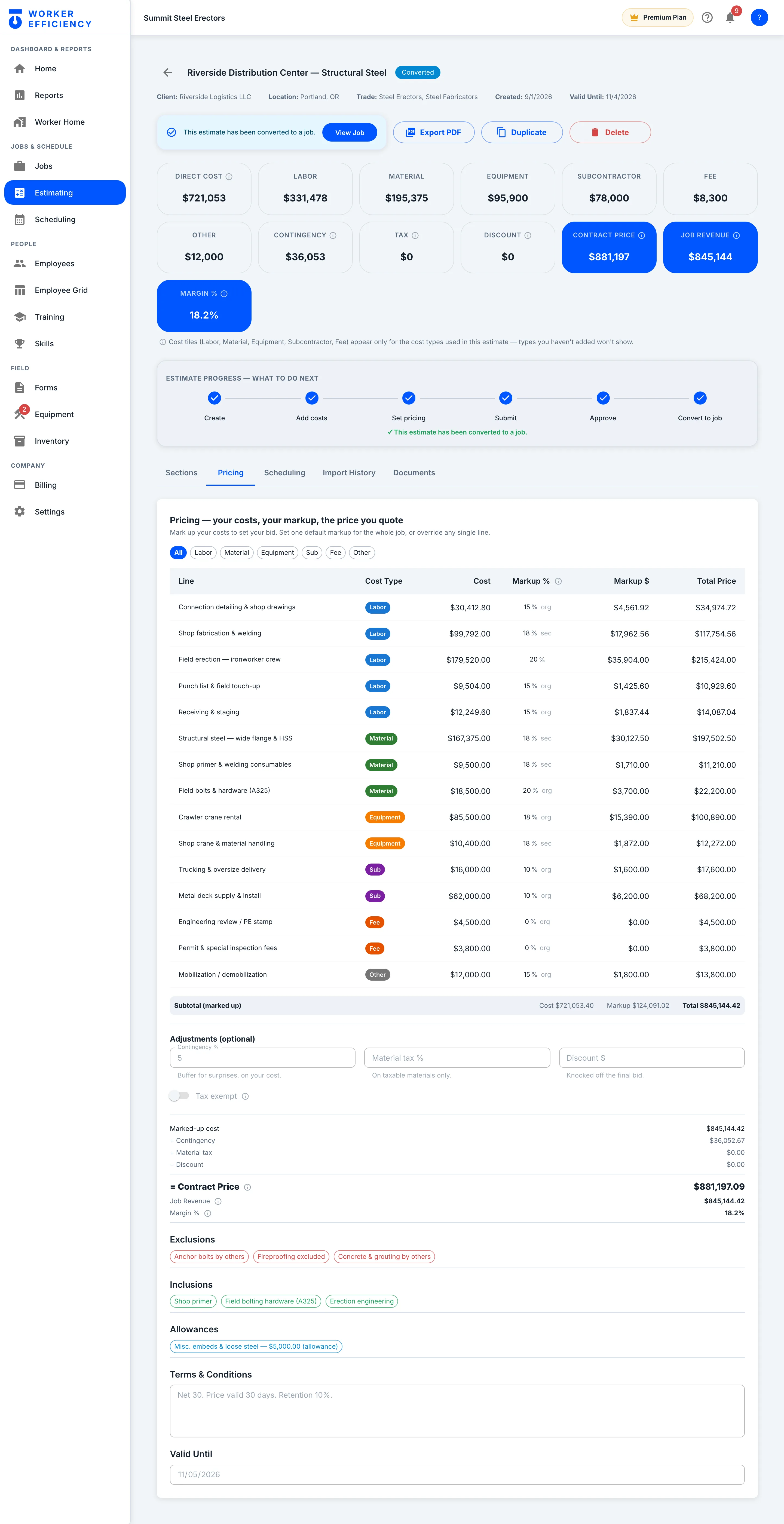
Task: Click the Shop primer inclusion chip
Action: [x=193, y=1302]
